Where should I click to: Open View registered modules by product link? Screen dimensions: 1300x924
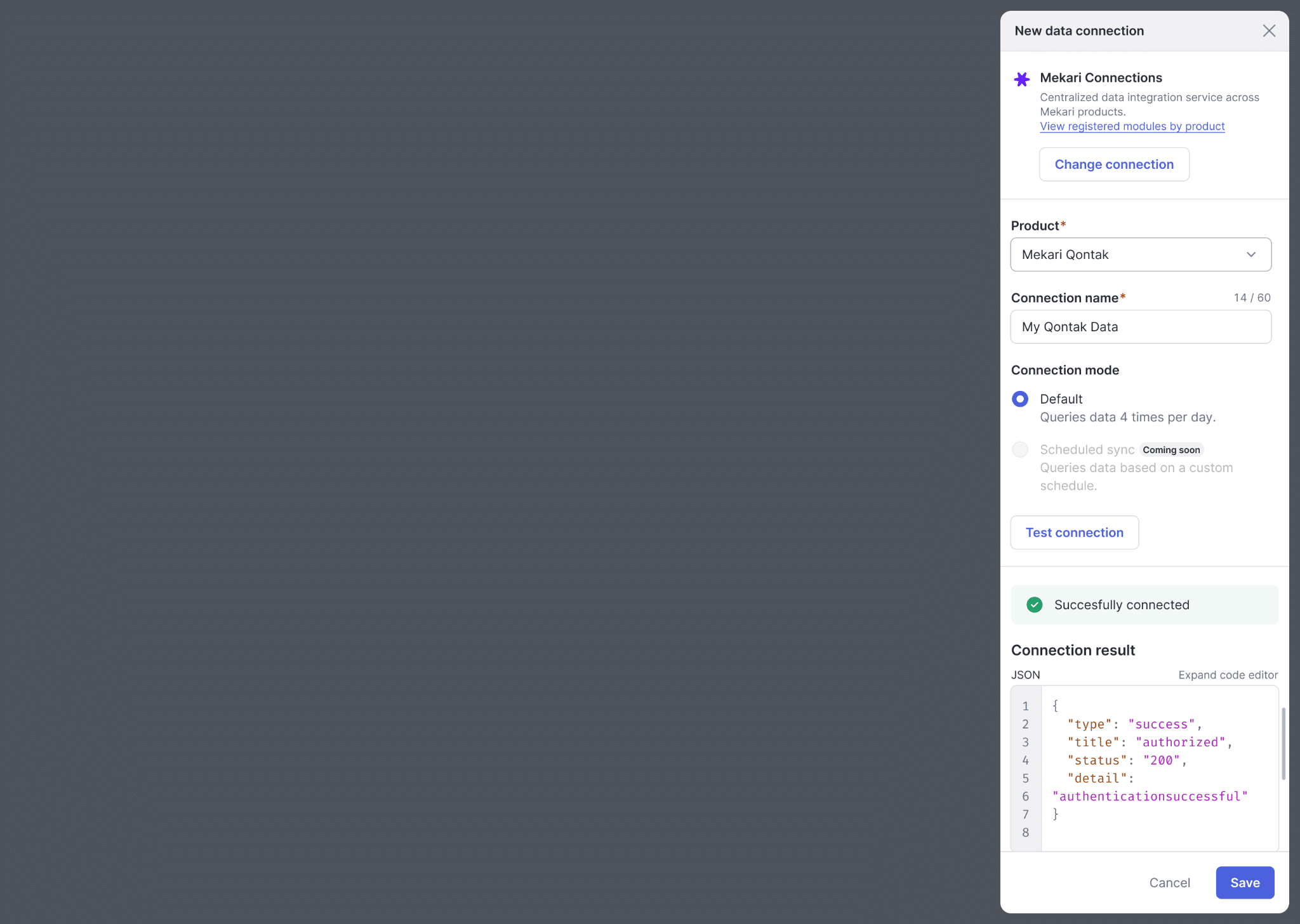tap(1132, 126)
